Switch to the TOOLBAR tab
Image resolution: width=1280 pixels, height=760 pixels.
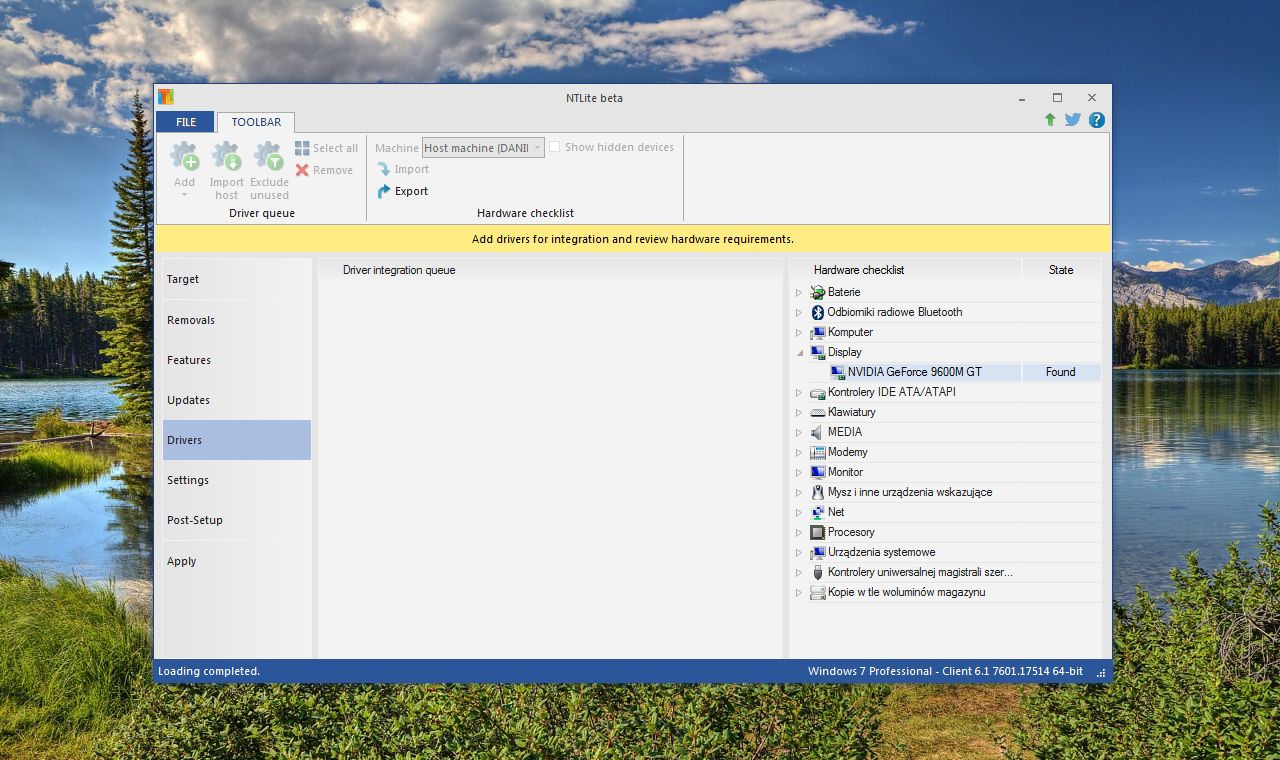(x=256, y=122)
